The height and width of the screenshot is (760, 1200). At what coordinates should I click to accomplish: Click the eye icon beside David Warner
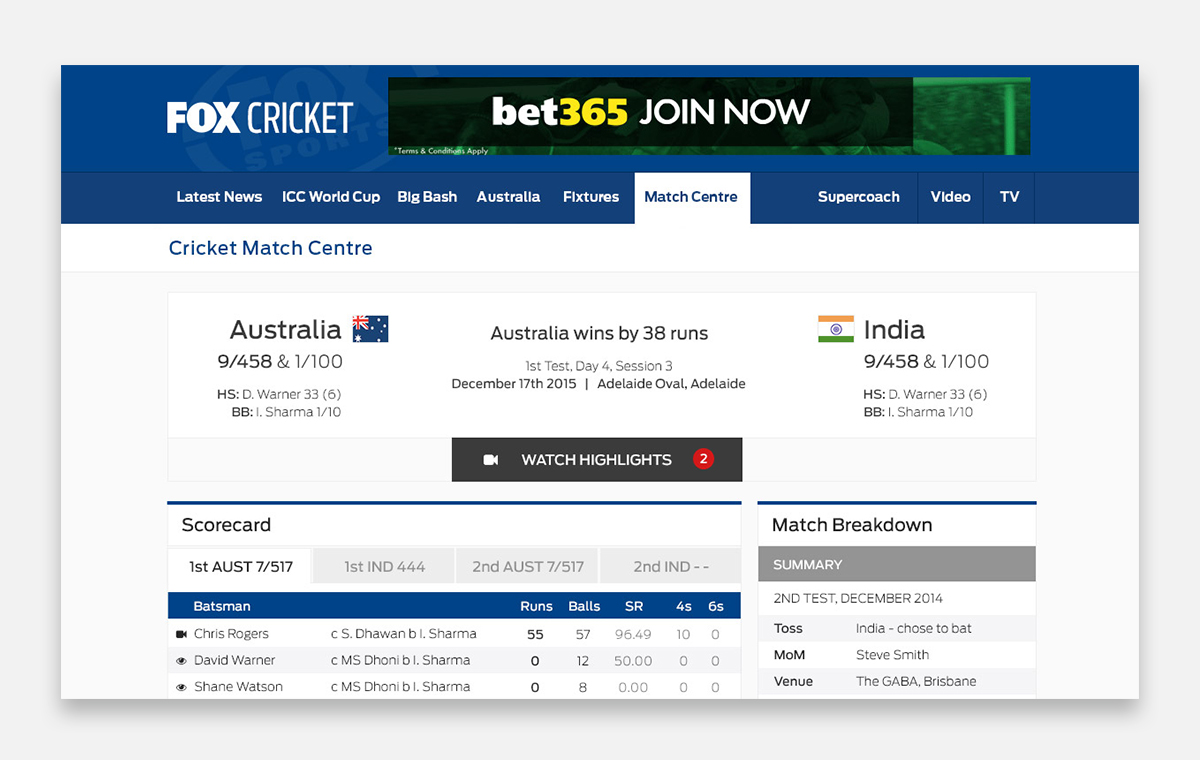[x=181, y=661]
